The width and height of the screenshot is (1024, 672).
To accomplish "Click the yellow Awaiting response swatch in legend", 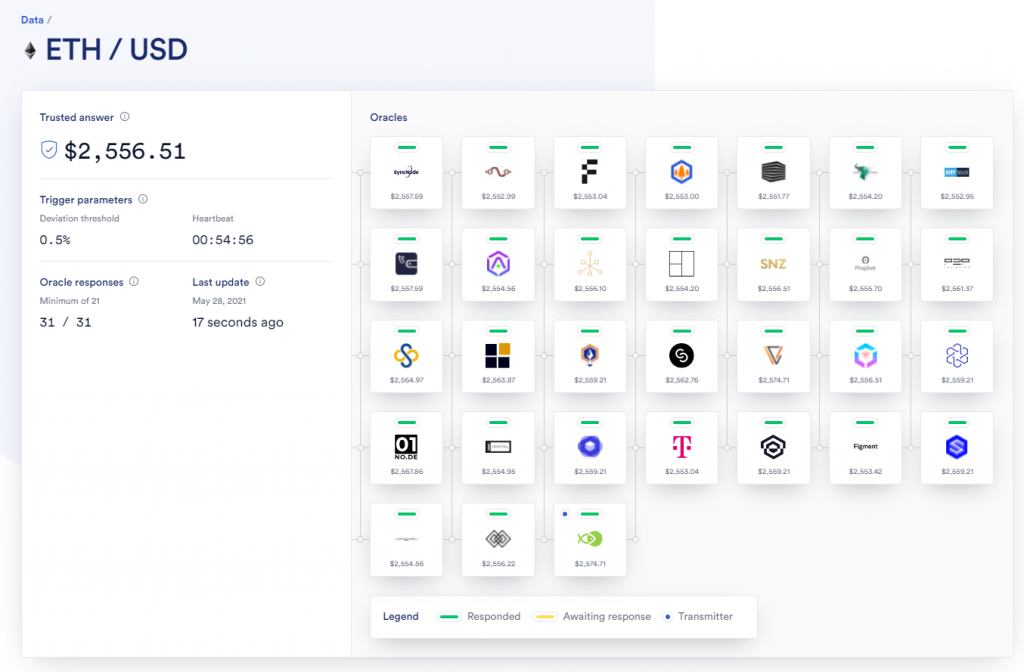I will [545, 616].
